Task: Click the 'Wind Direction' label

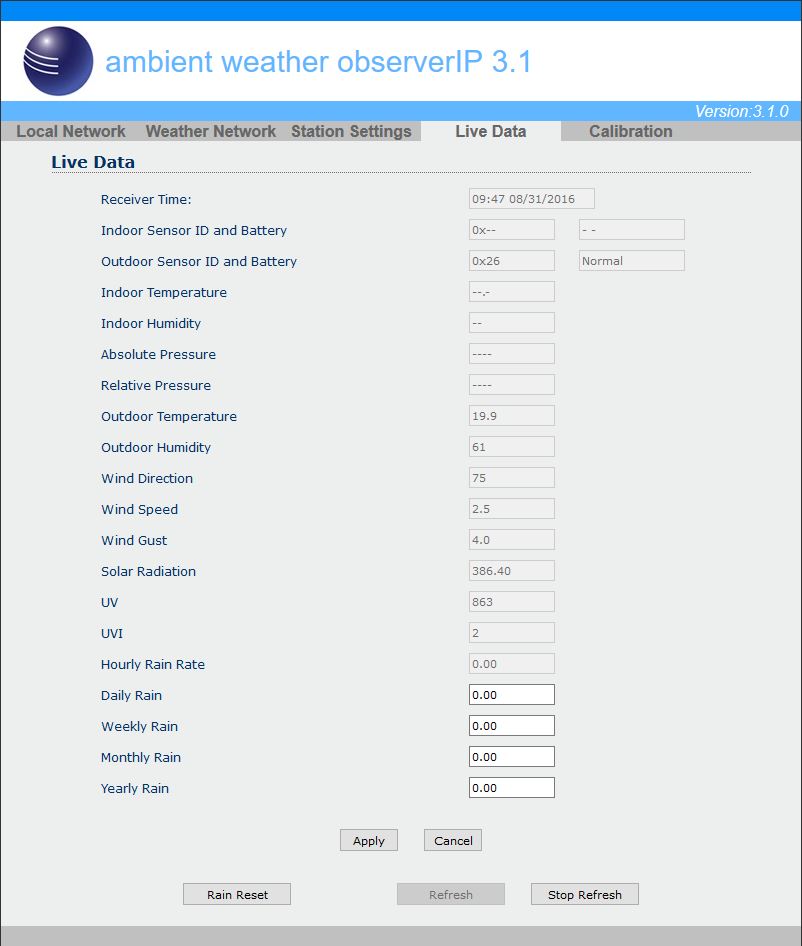Action: (x=147, y=478)
